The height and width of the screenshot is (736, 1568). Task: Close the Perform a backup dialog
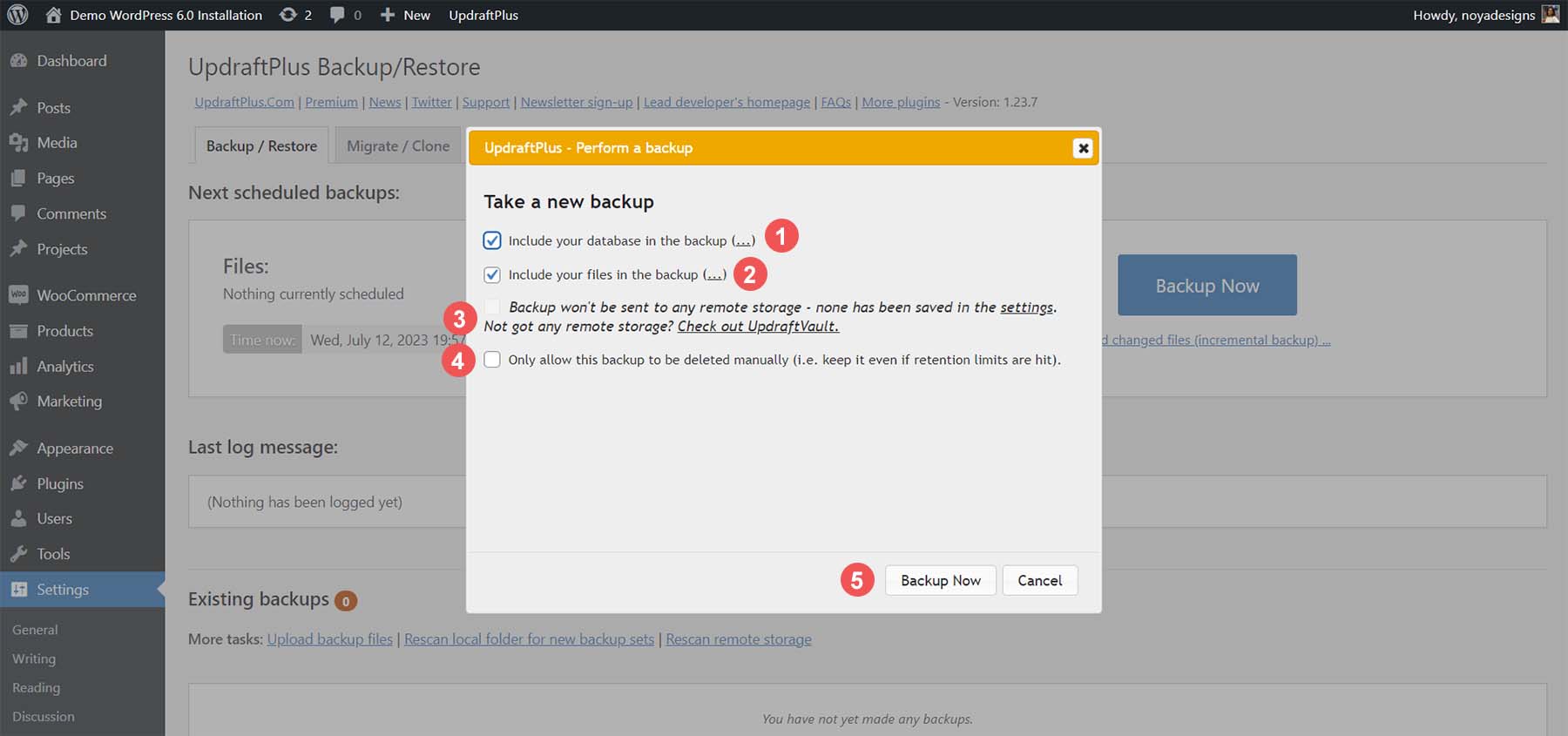tap(1083, 148)
